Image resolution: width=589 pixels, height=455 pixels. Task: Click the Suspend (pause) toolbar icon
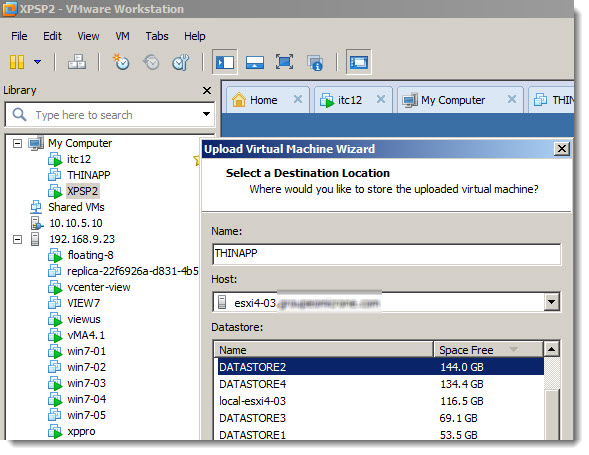pyautogui.click(x=17, y=62)
